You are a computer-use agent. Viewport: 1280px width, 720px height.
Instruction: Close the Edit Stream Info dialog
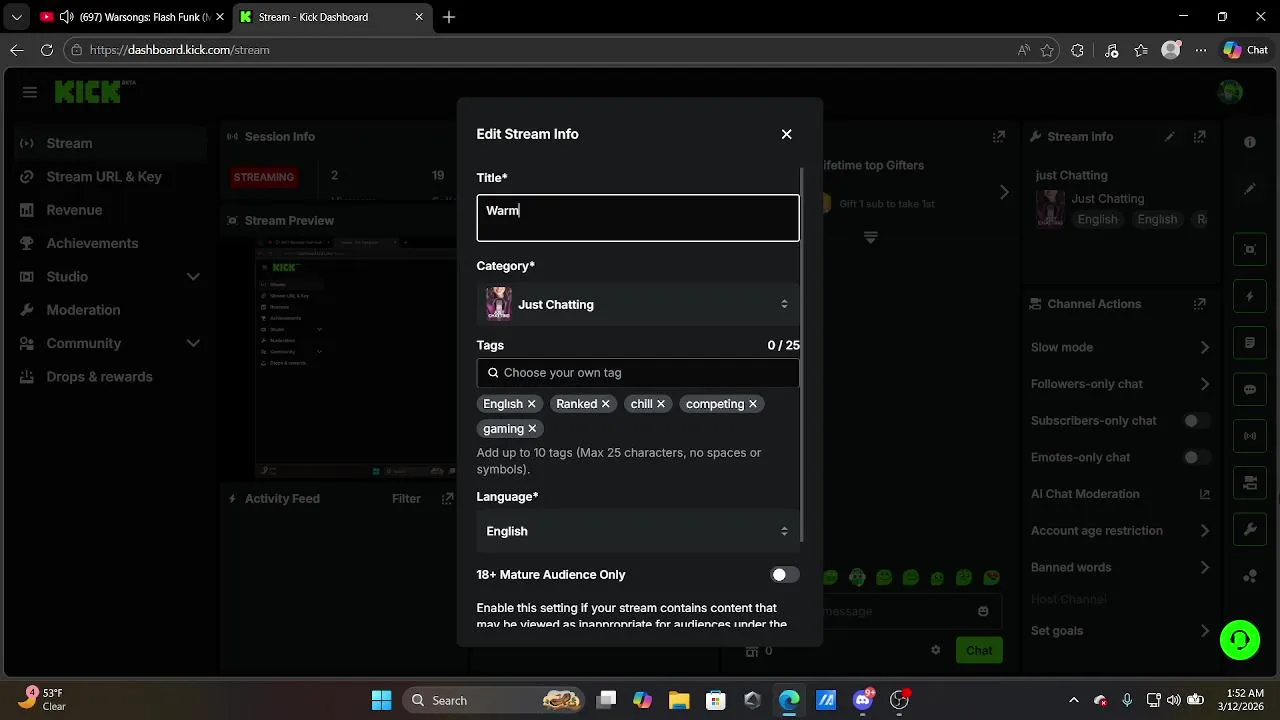click(786, 134)
